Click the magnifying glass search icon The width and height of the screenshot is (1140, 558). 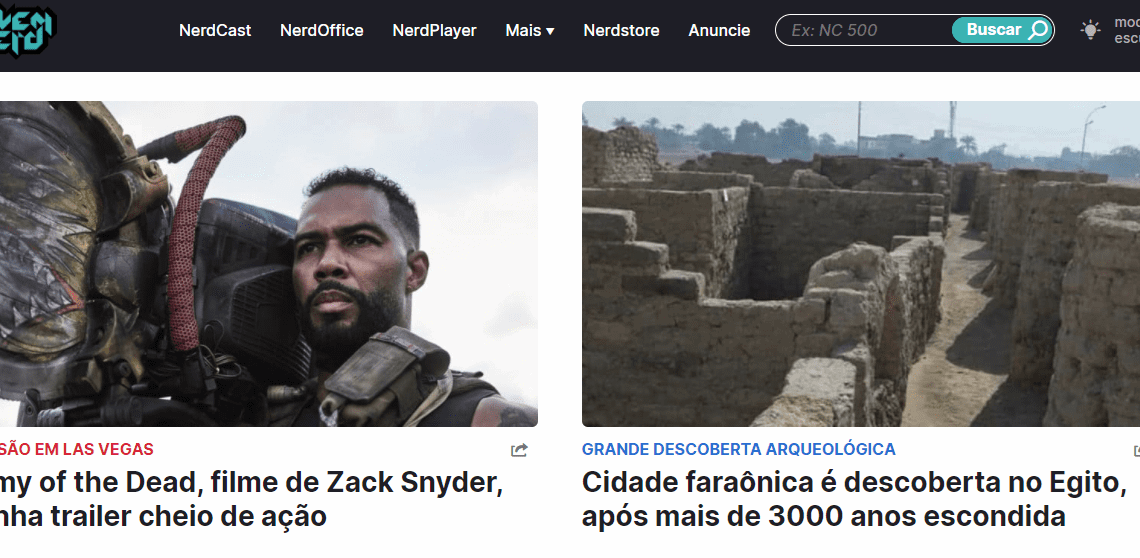(x=1038, y=30)
